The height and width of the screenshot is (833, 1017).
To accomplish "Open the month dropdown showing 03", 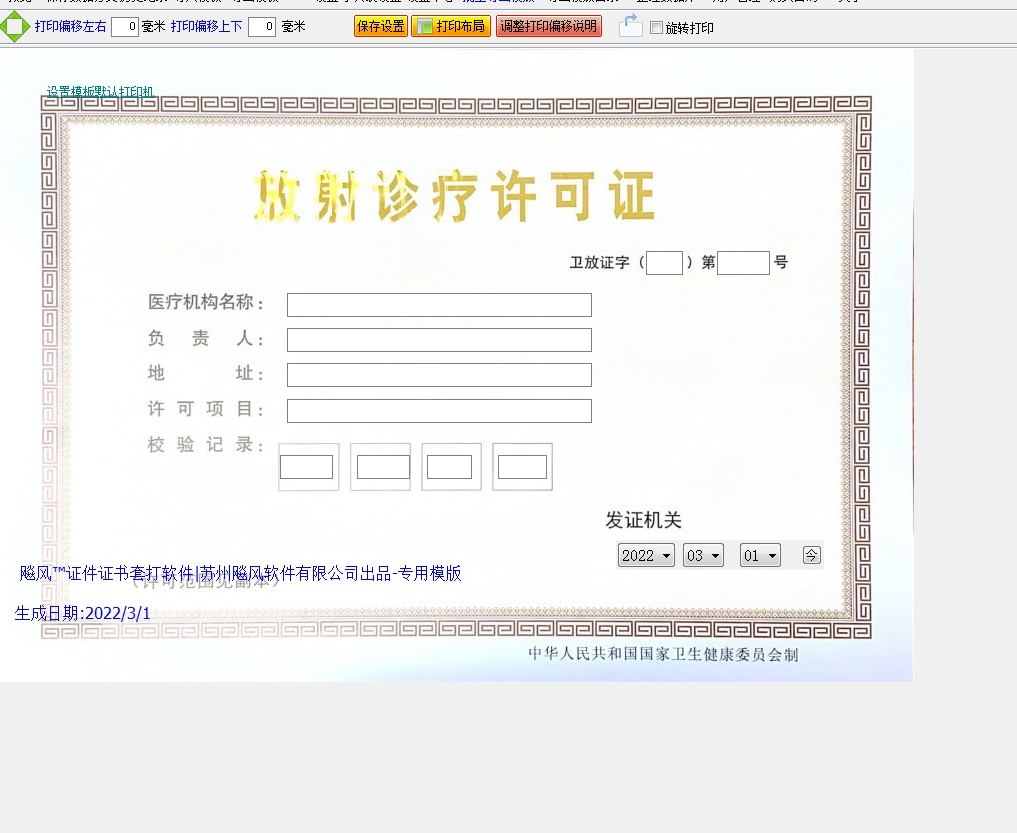I will (703, 556).
